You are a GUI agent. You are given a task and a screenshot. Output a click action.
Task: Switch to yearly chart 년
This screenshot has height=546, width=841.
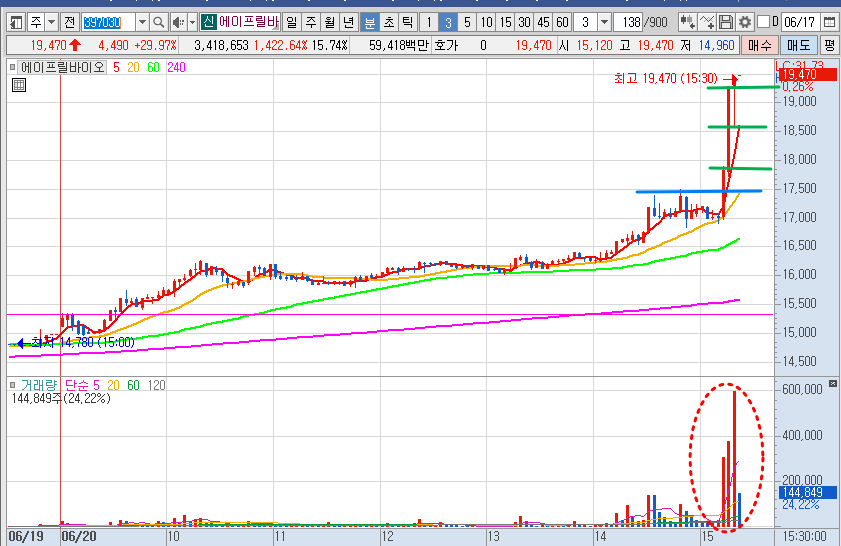349,23
